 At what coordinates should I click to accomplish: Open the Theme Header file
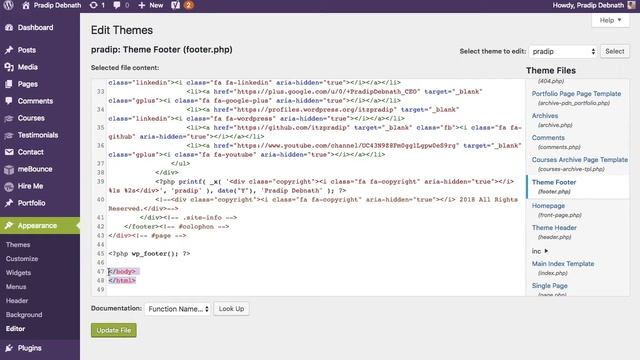(554, 228)
